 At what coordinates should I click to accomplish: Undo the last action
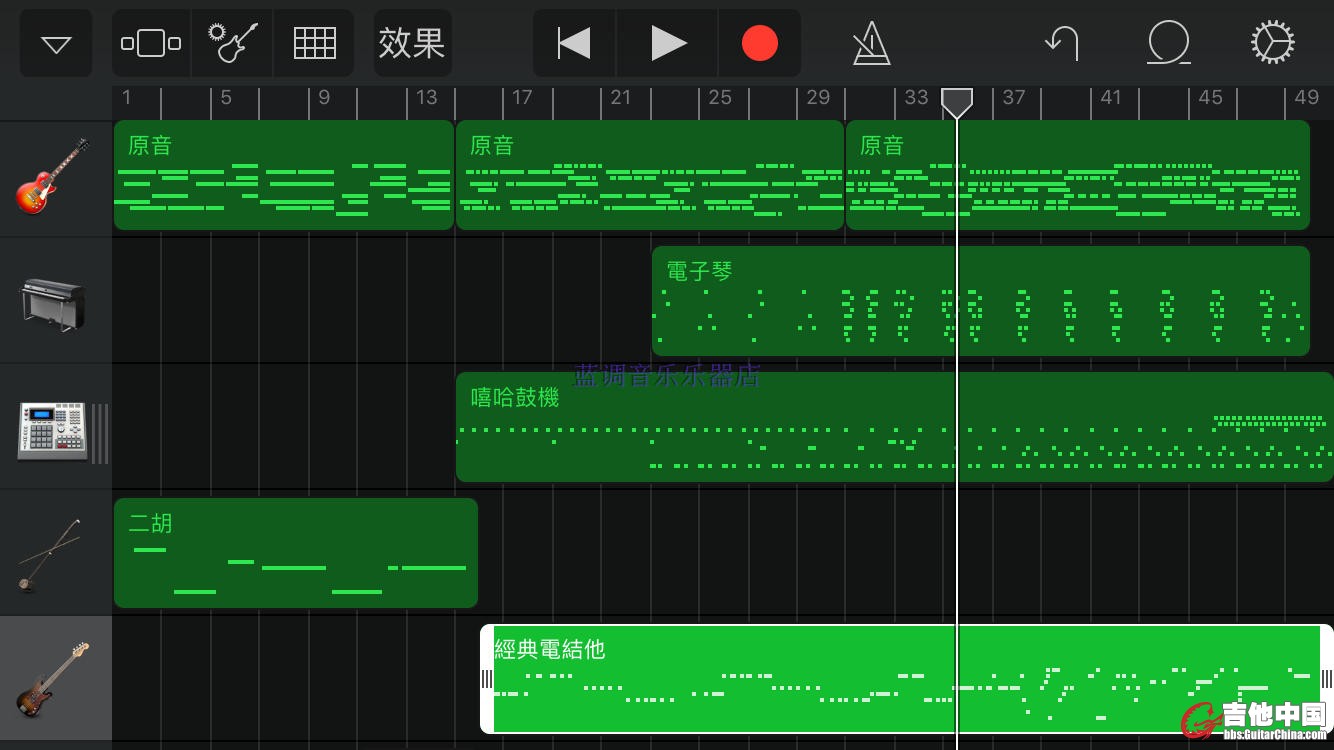(1061, 44)
